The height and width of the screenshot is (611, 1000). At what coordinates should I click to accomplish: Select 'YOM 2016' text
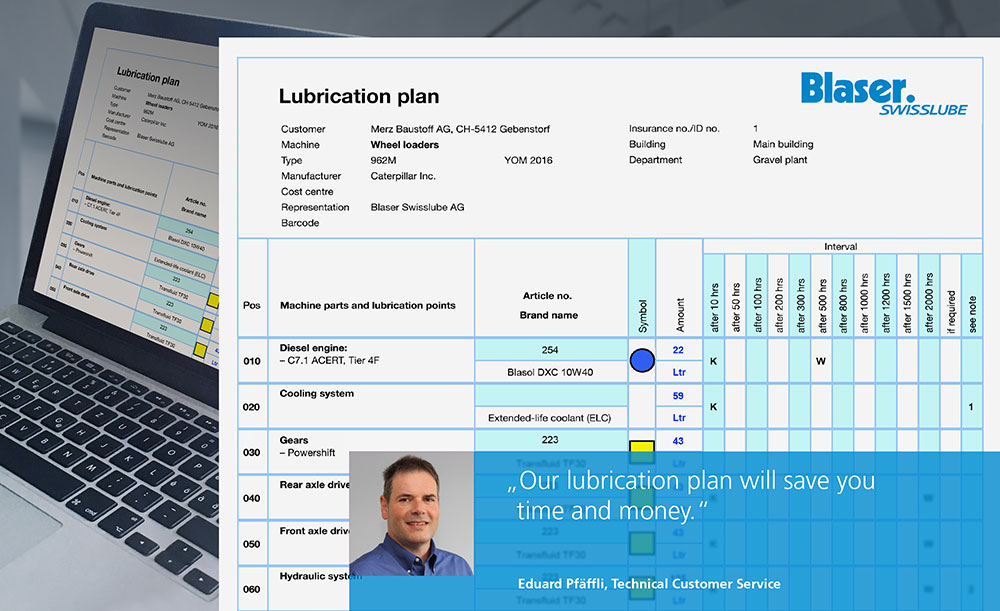528,160
